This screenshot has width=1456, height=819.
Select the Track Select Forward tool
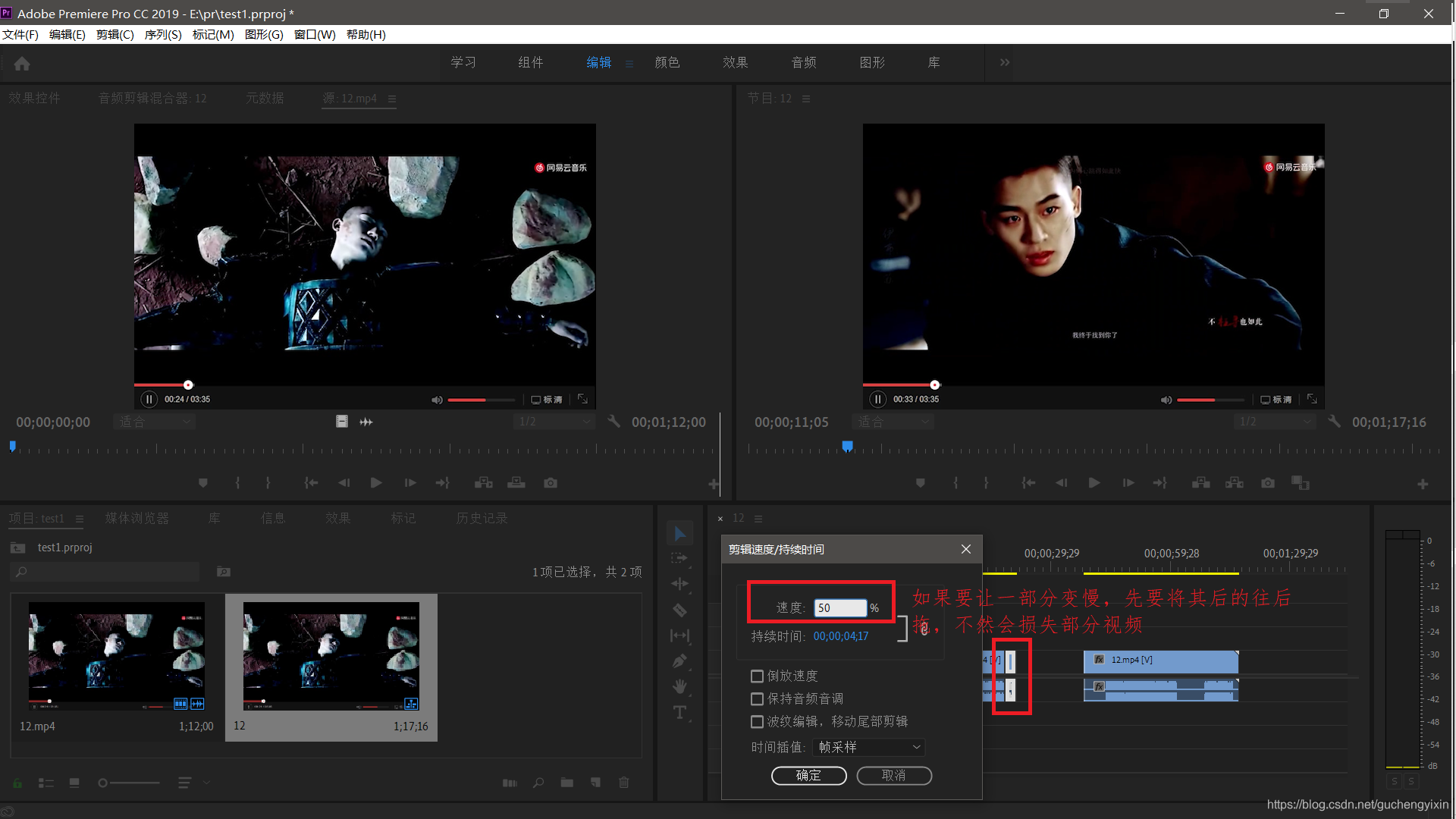coord(679,558)
